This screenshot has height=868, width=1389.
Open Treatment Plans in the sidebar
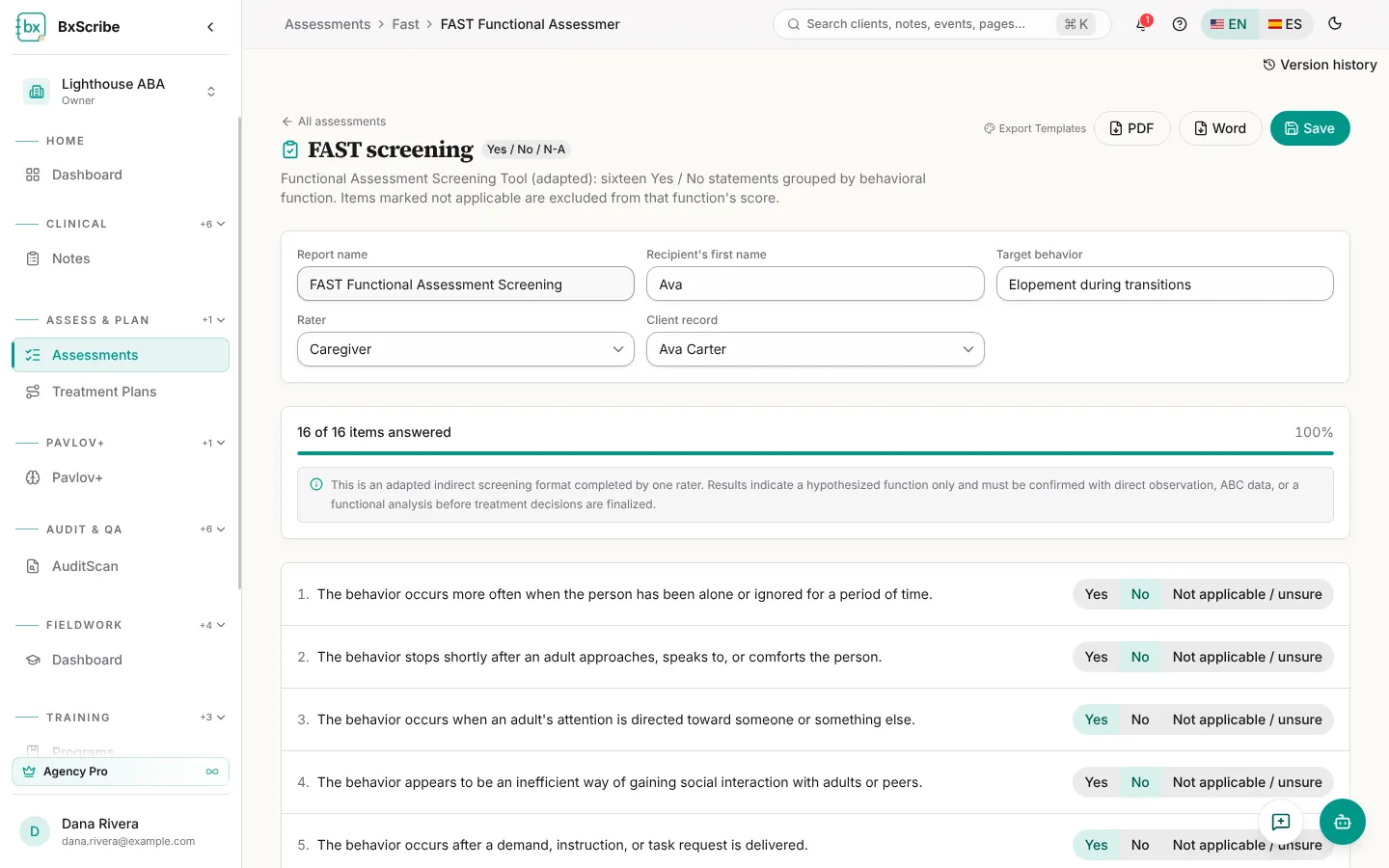(x=121, y=392)
